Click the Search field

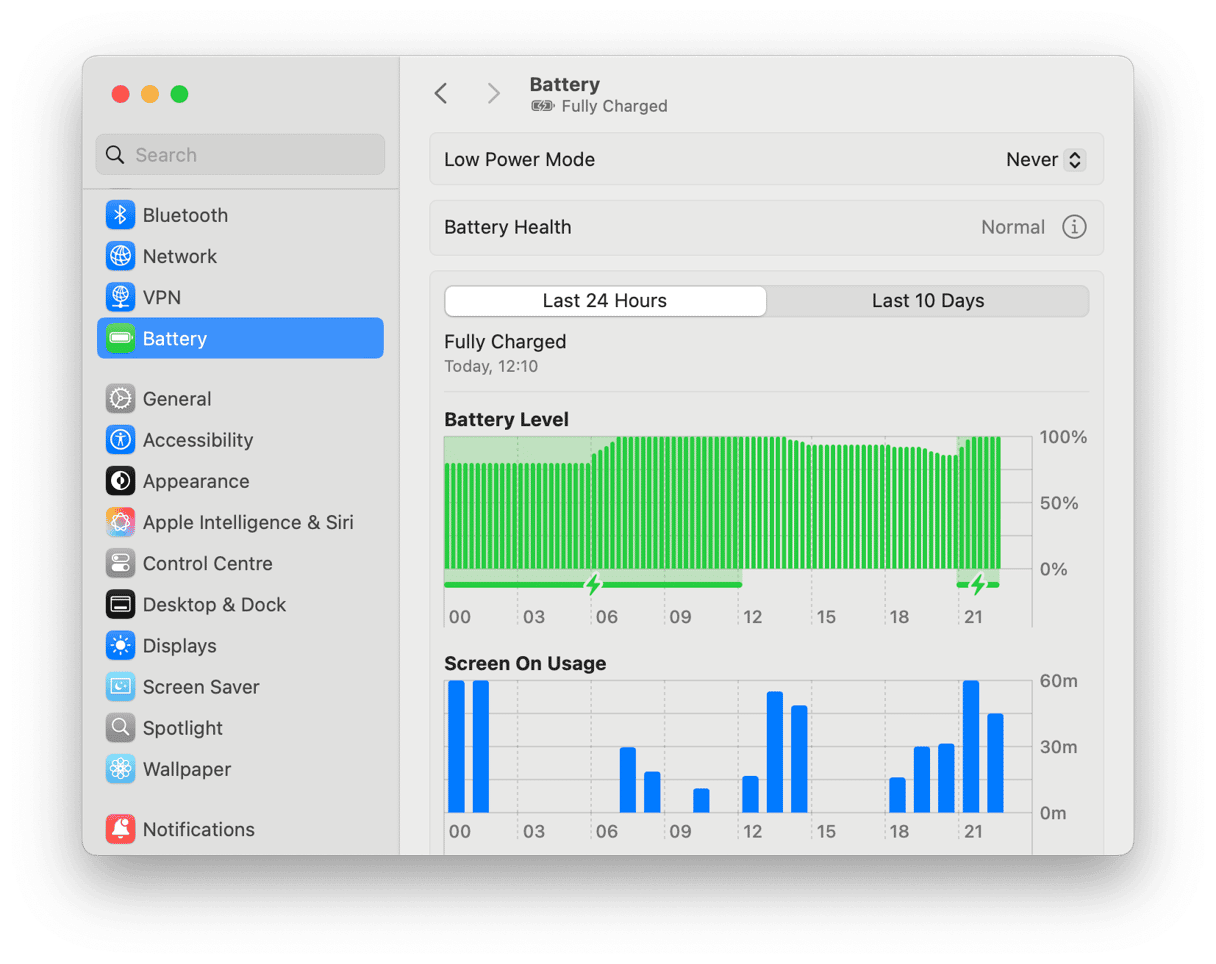coord(240,155)
